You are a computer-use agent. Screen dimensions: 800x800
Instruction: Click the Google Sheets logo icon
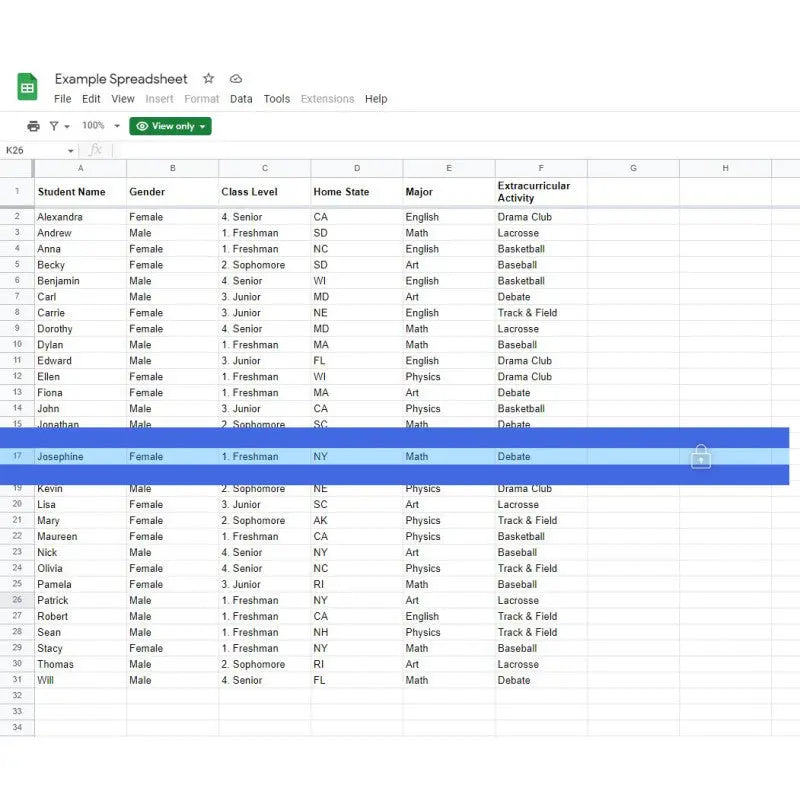[x=27, y=88]
